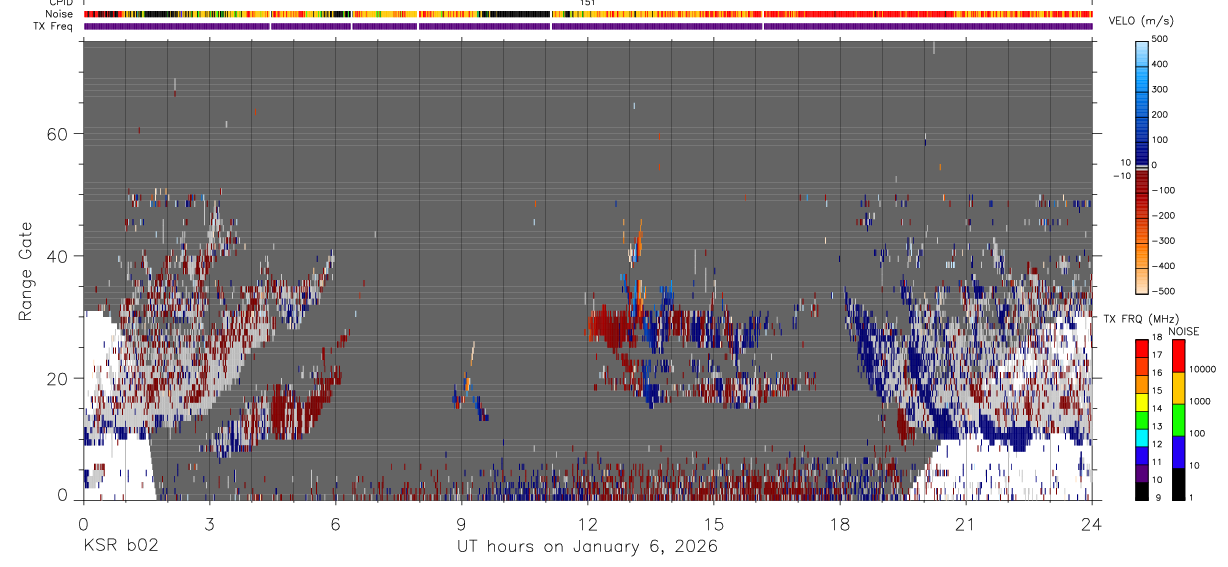Click the 6 UT hour tick label
1228x567 pixels.
[x=335, y=523]
